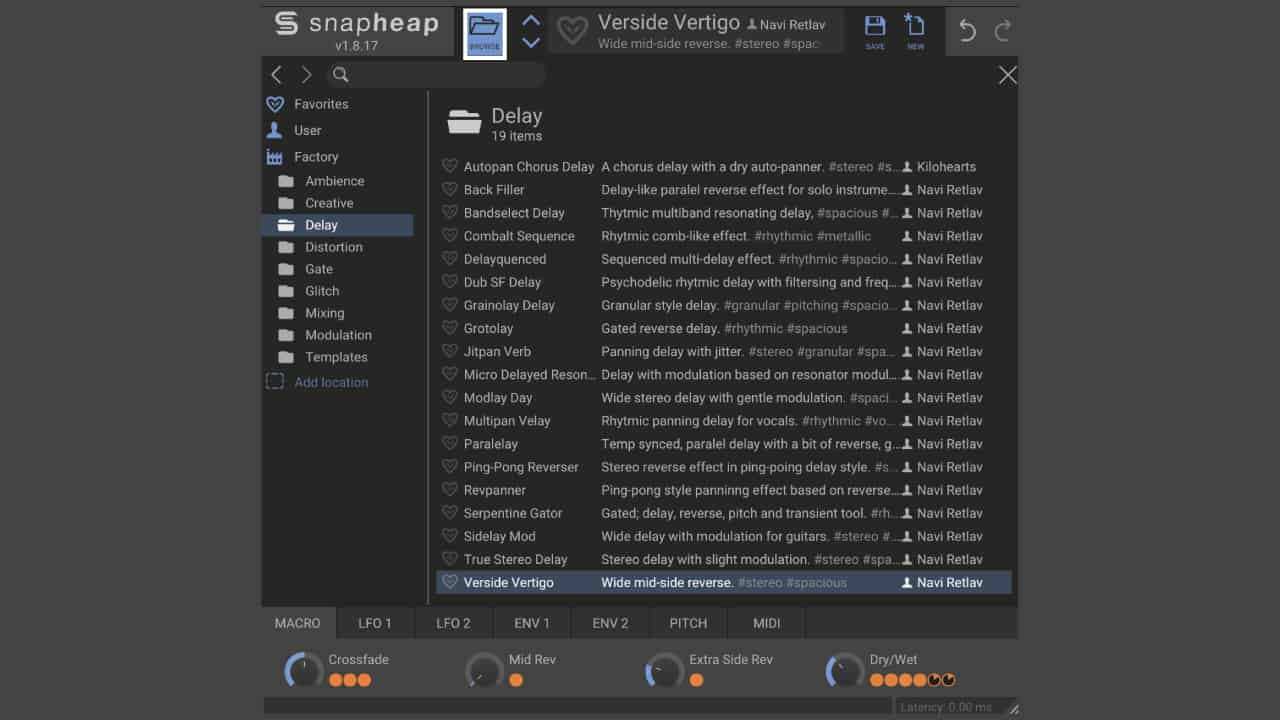The image size is (1280, 720).
Task: Open the MIDI tab
Action: tap(765, 623)
